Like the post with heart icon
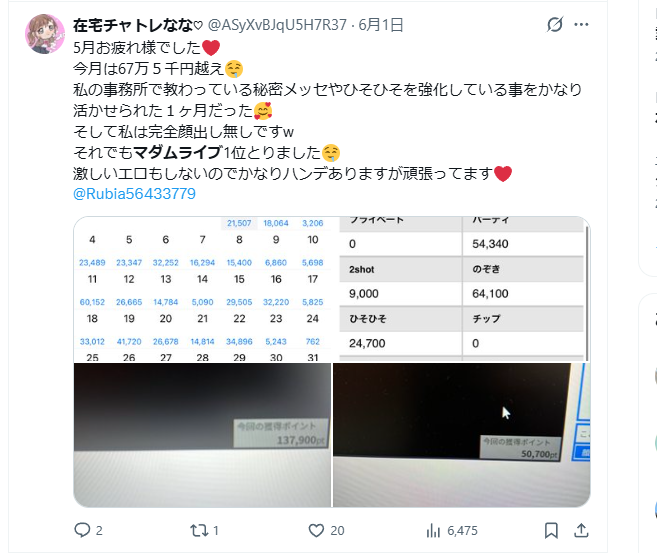This screenshot has height=553, width=657. click(316, 530)
